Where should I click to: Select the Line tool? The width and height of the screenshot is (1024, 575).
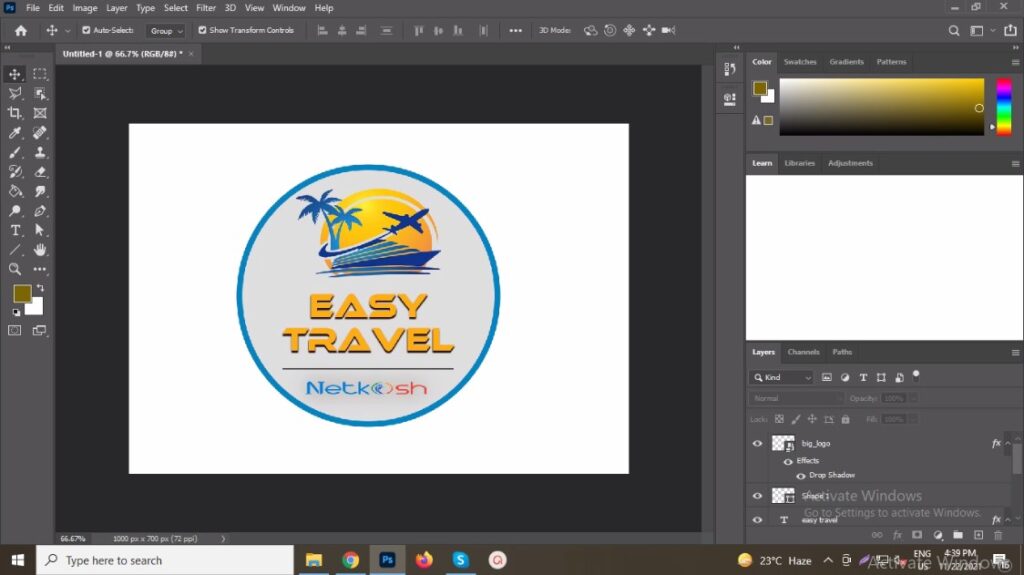(x=14, y=250)
